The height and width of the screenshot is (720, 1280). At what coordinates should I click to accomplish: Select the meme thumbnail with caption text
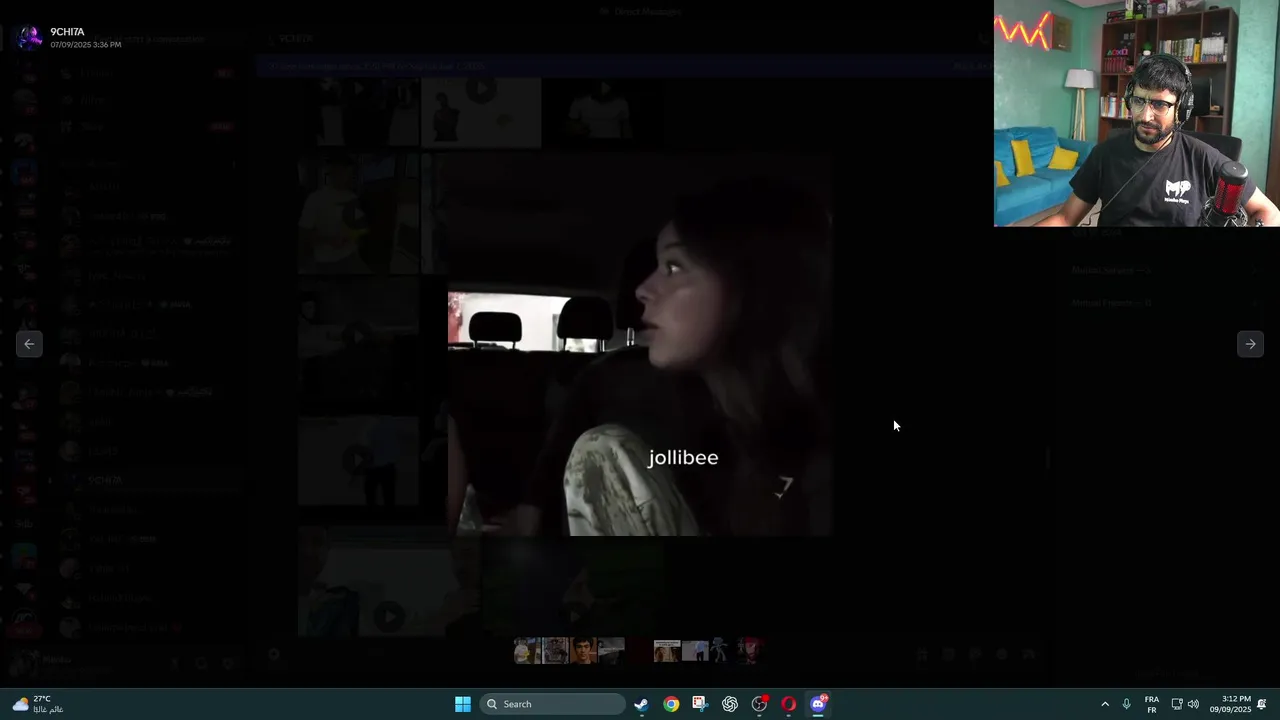[667, 650]
